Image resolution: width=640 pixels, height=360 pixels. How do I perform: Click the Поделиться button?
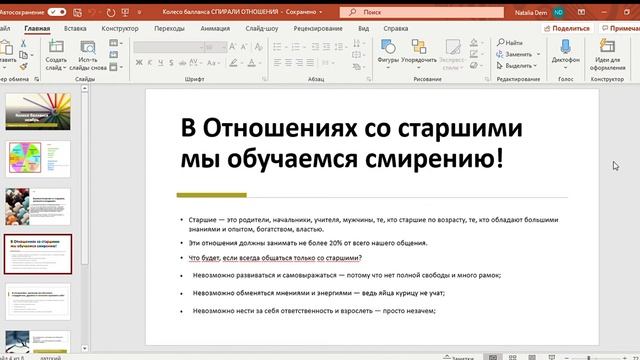tap(567, 28)
